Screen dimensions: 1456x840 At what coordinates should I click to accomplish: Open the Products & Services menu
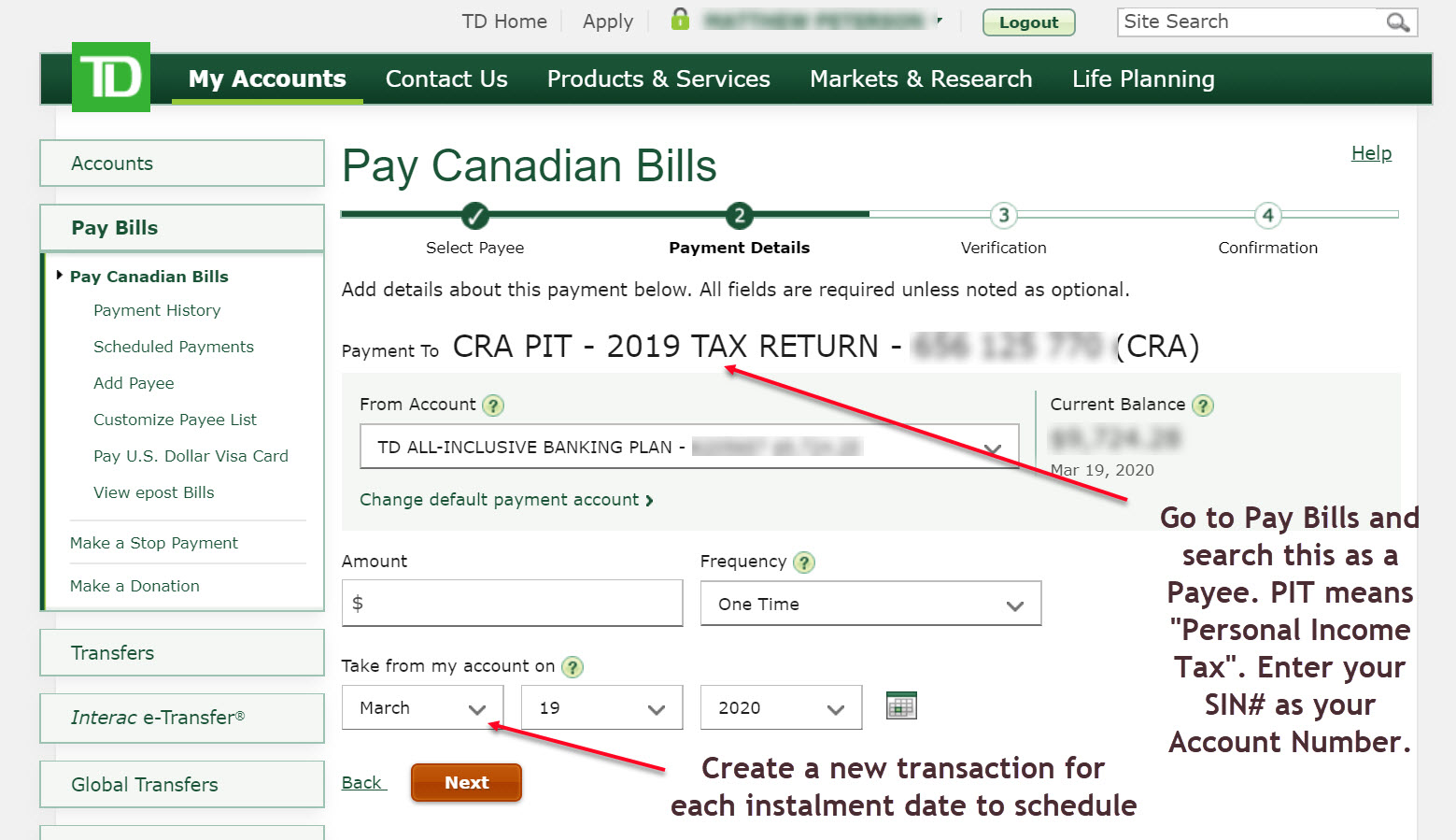(x=657, y=78)
